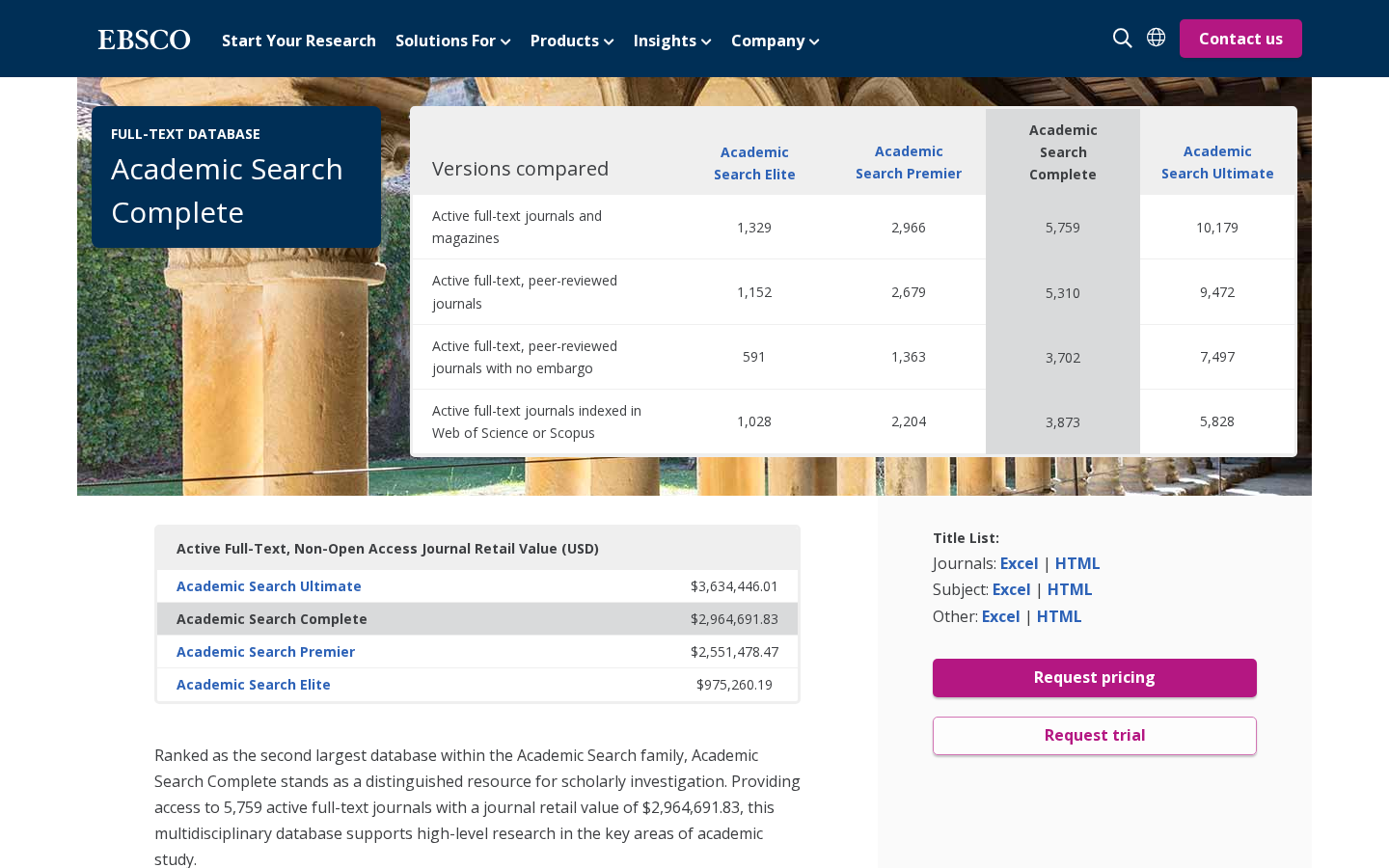Image resolution: width=1389 pixels, height=868 pixels.
Task: View the Subject title list as HTML
Action: (x=1070, y=589)
